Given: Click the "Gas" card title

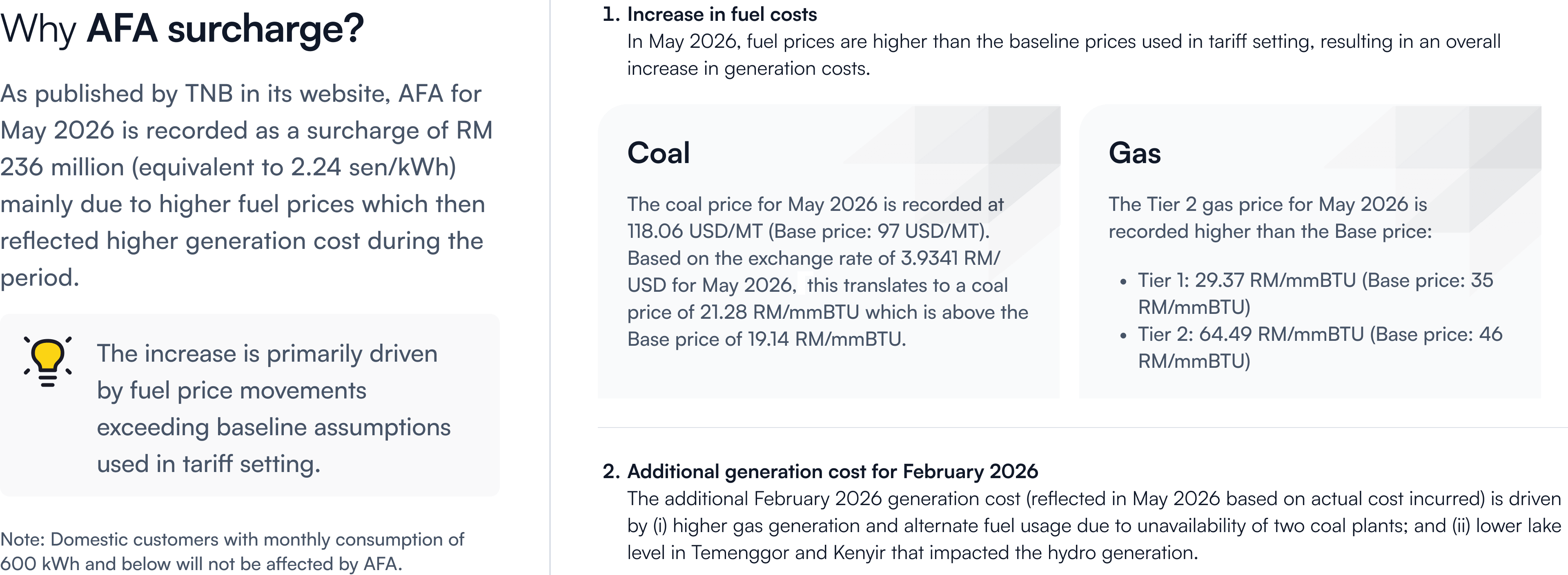Looking at the screenshot, I should coord(1135,153).
